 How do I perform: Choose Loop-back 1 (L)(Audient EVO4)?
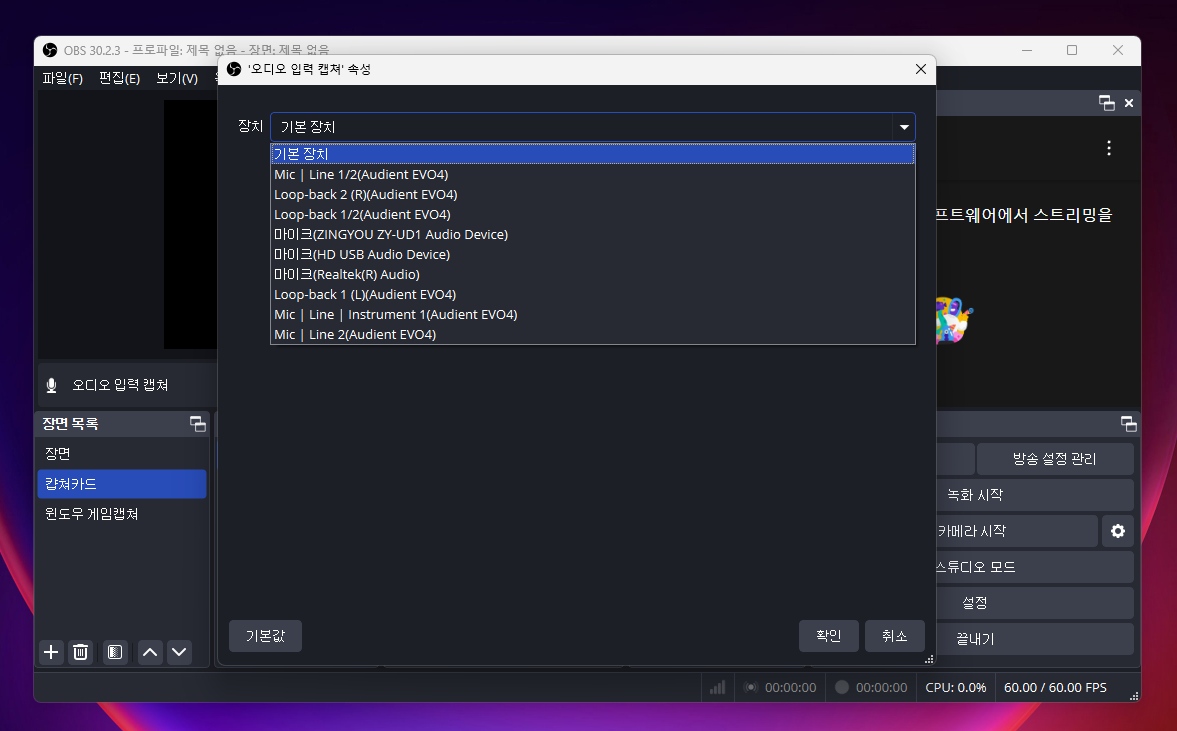coord(593,294)
